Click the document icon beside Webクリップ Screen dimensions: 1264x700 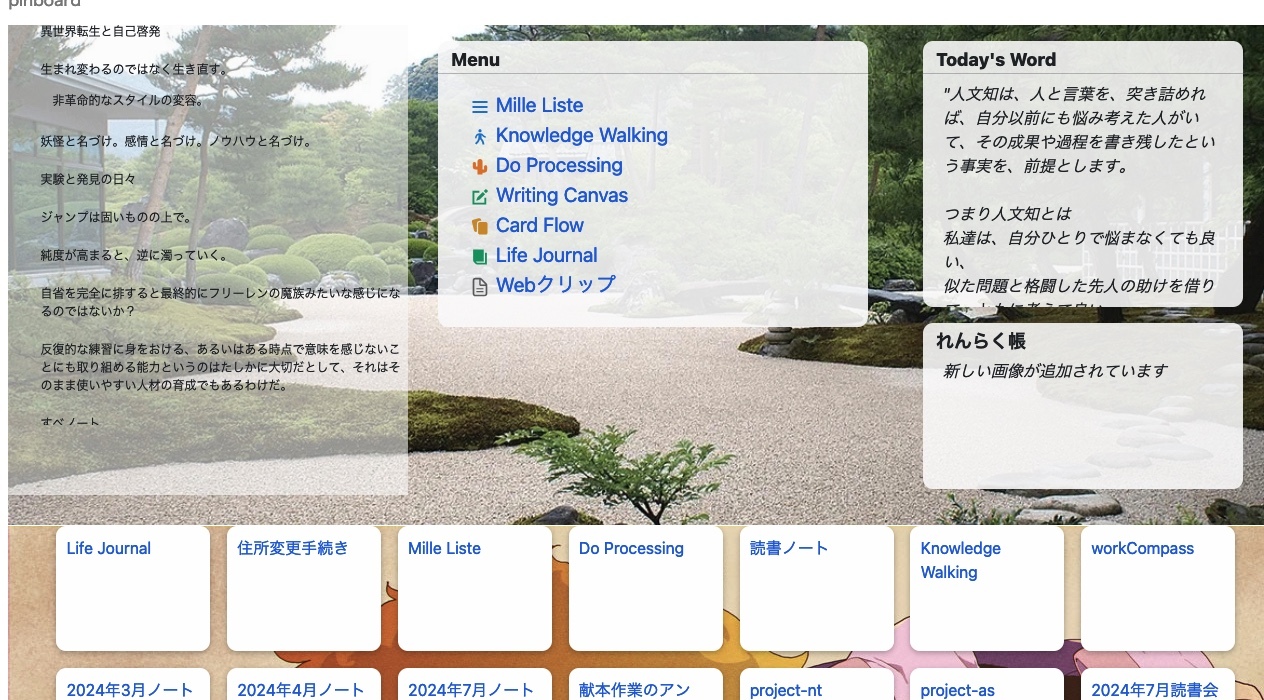(480, 287)
